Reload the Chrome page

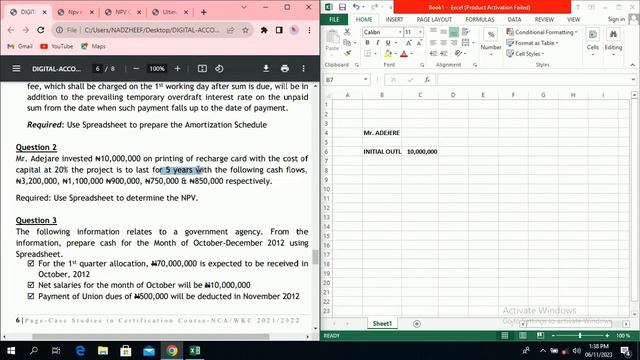pos(40,30)
